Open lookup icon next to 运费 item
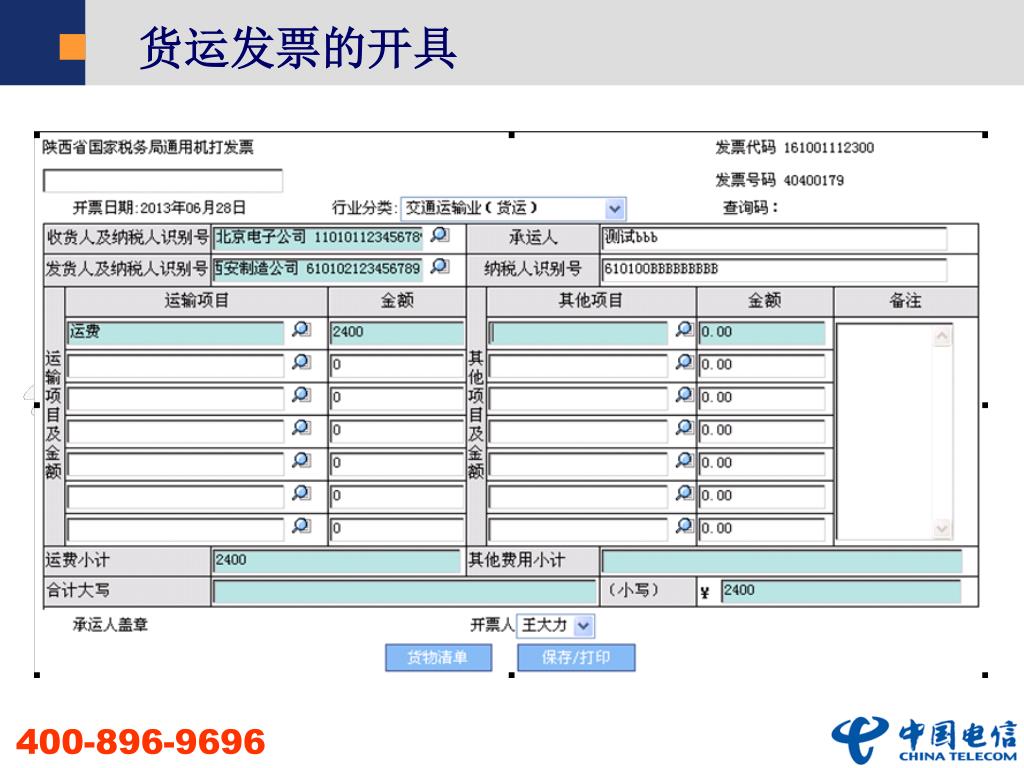Viewport: 1024px width, 768px height. tap(301, 329)
